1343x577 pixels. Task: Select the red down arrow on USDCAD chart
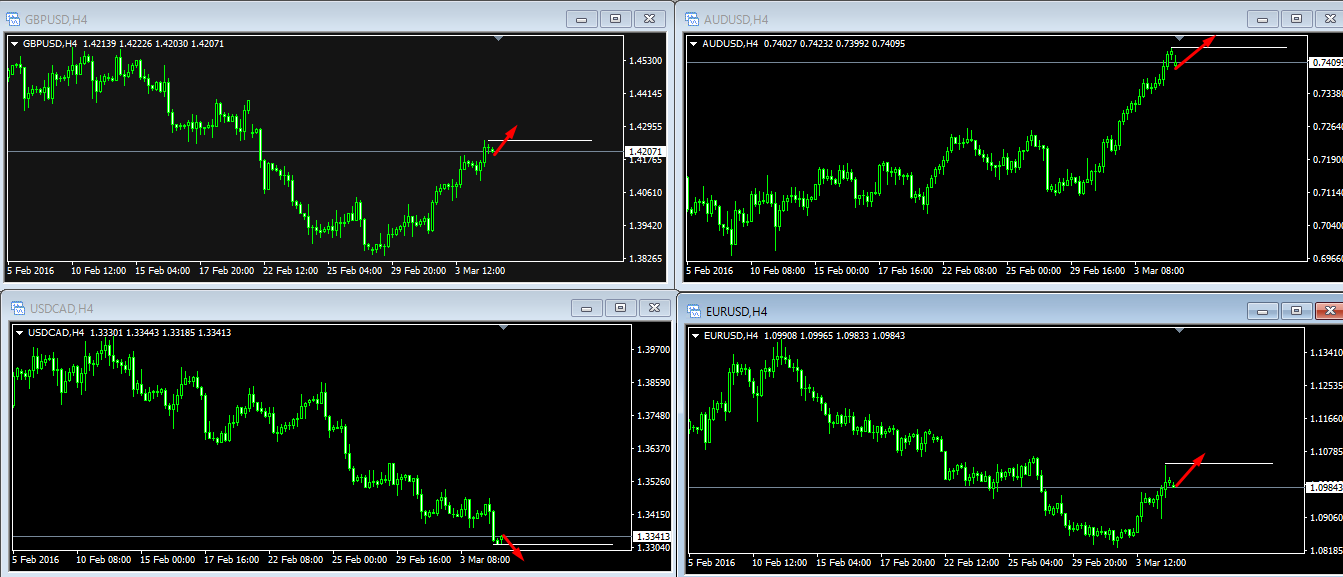(x=510, y=547)
